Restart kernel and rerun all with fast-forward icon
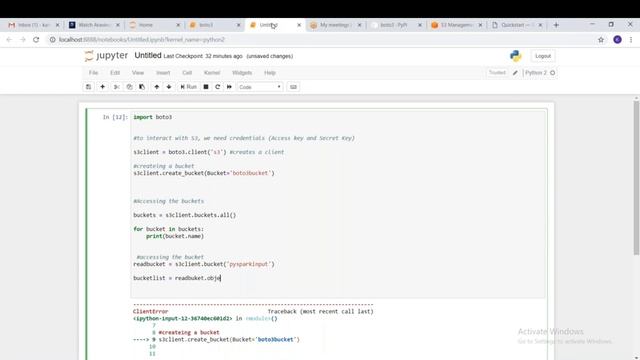Image resolution: width=640 pixels, height=360 pixels. pos(229,87)
